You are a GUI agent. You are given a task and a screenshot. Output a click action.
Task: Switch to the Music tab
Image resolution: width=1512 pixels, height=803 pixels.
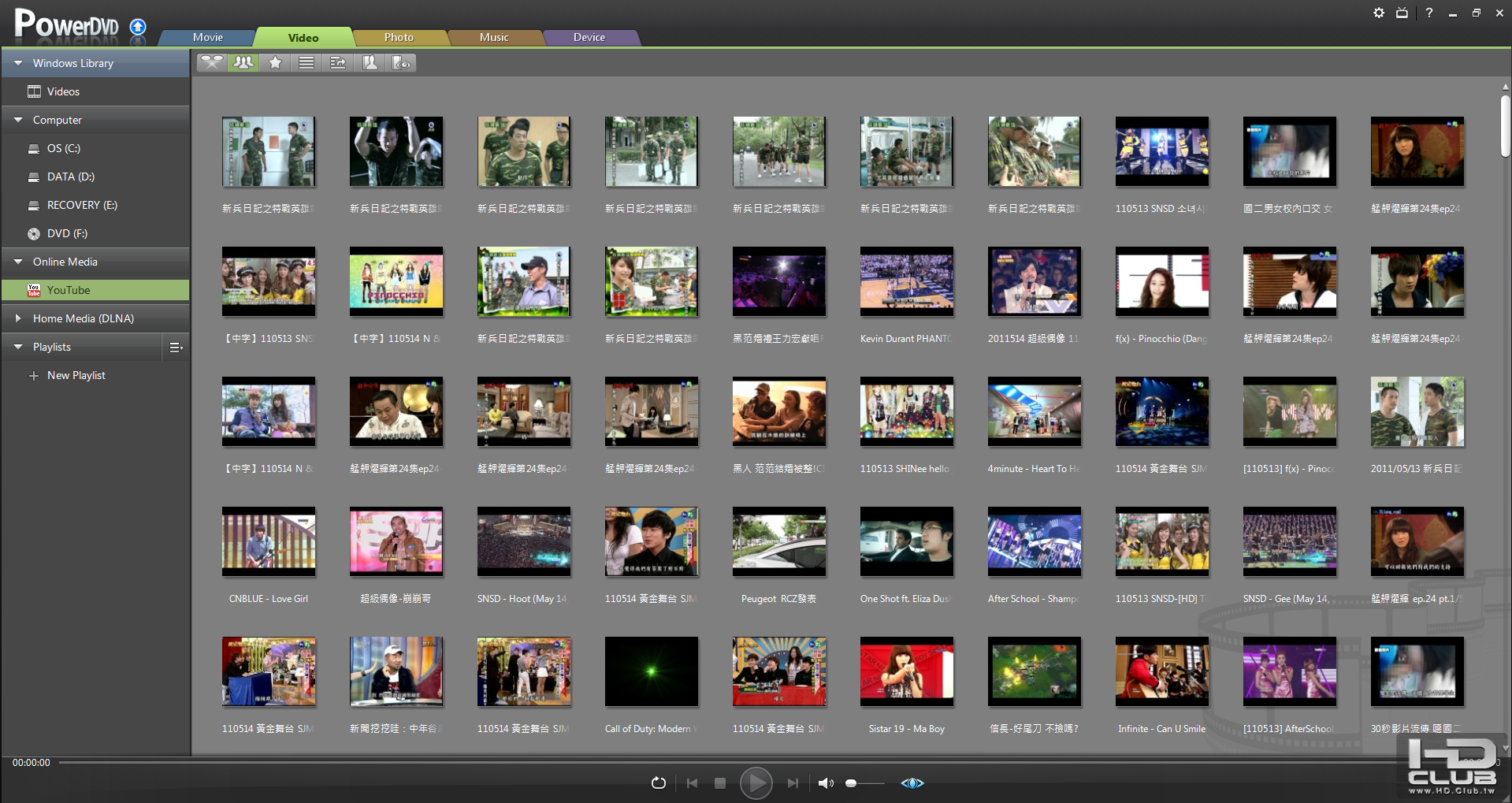494,37
